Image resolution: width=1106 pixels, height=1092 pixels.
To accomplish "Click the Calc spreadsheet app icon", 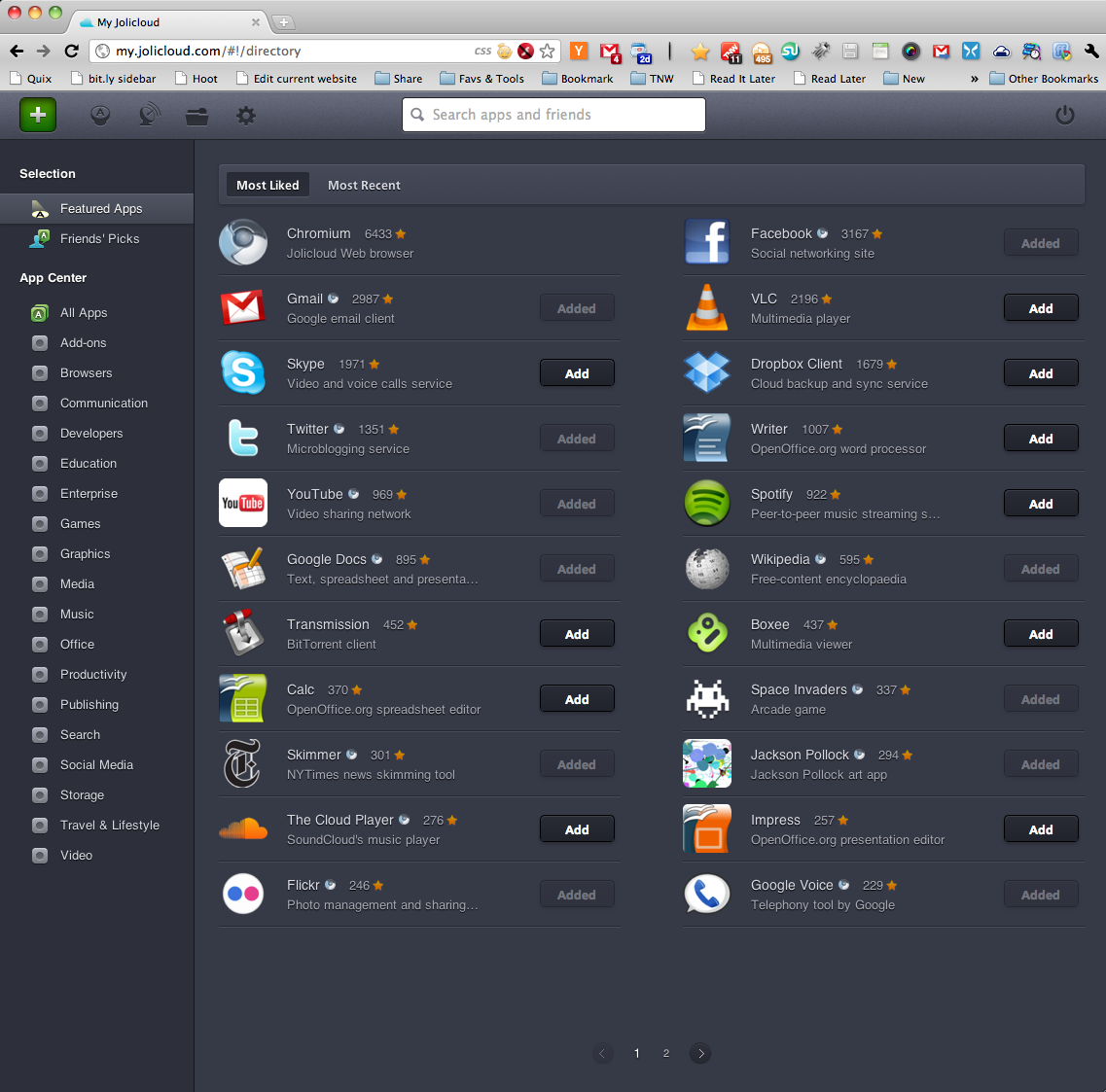I will click(x=243, y=698).
